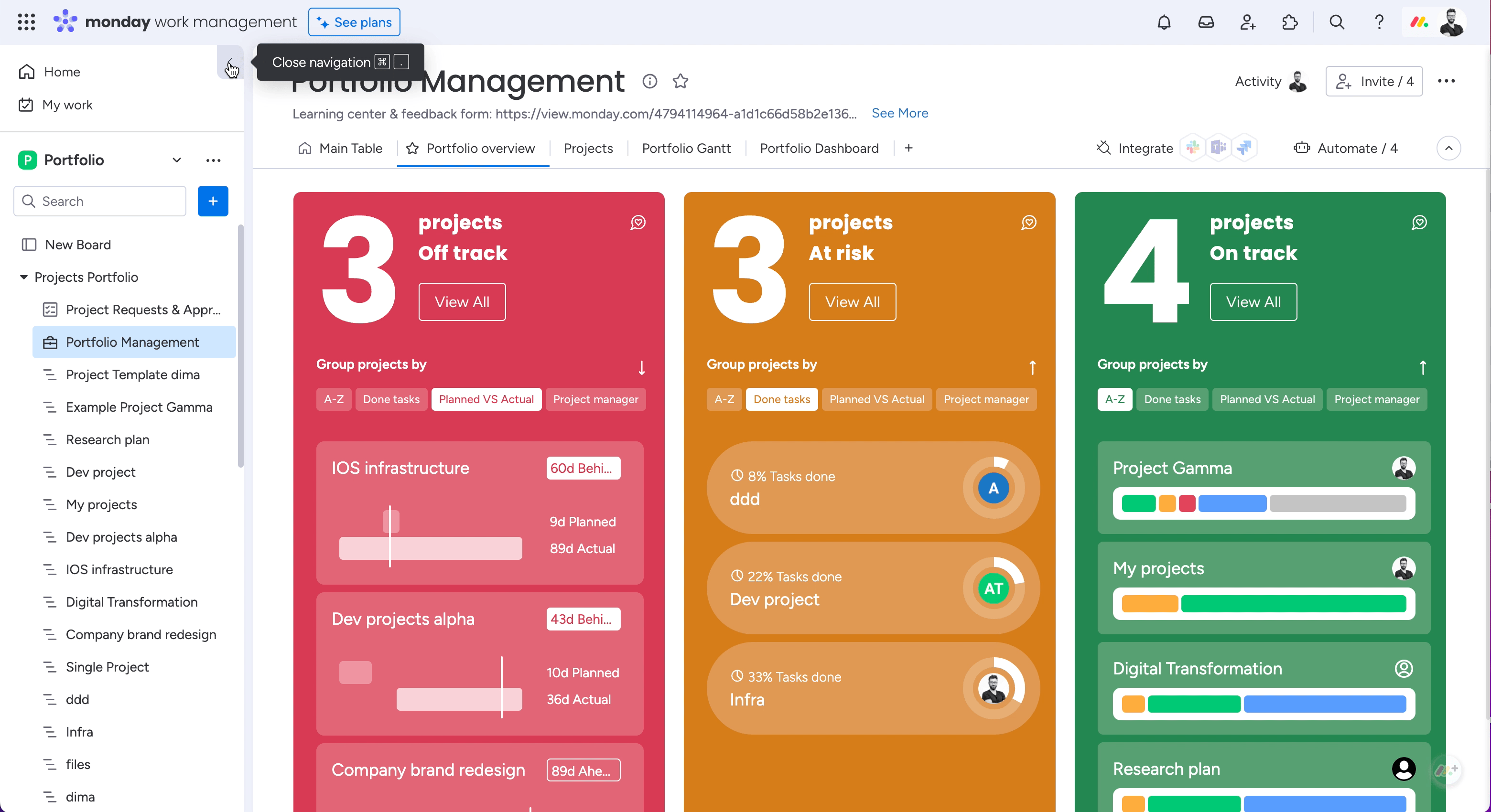Open board options three-dot menu
Viewport: 1491px width, 812px height.
pos(1447,81)
